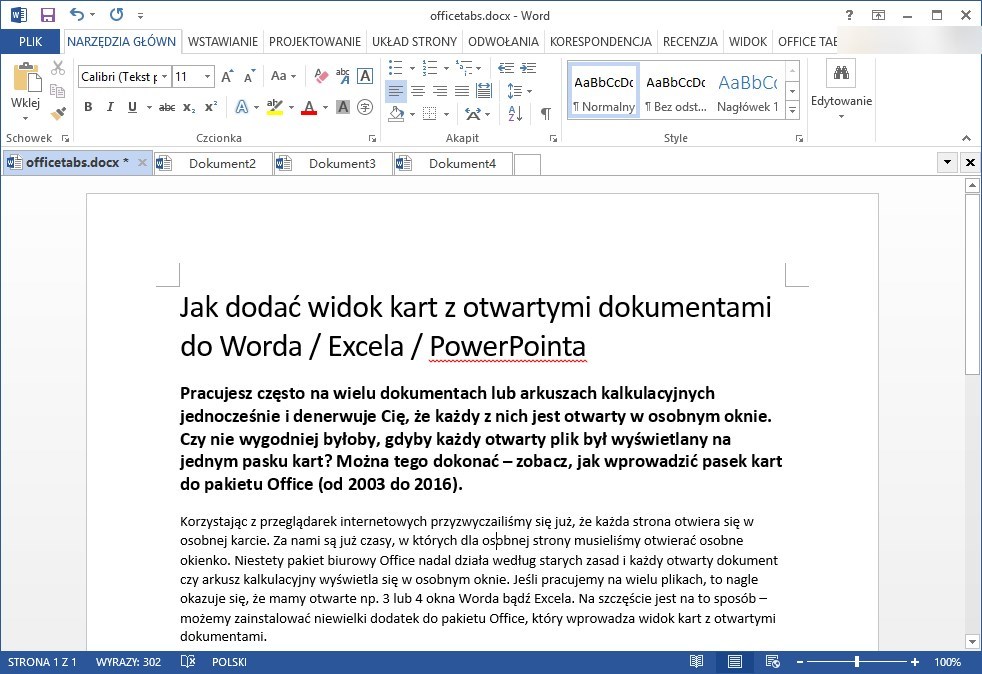
Task: Toggle superscript formatting
Action: click(211, 107)
